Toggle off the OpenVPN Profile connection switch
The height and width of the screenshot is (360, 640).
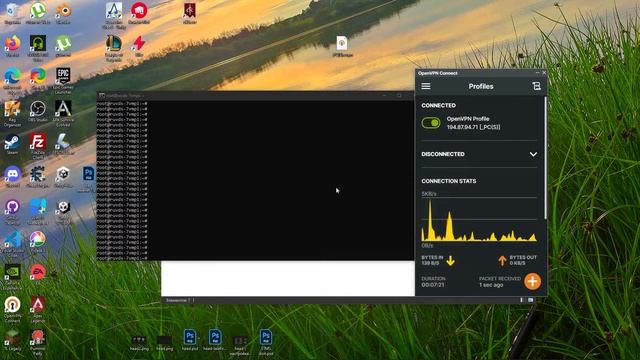[x=431, y=123]
